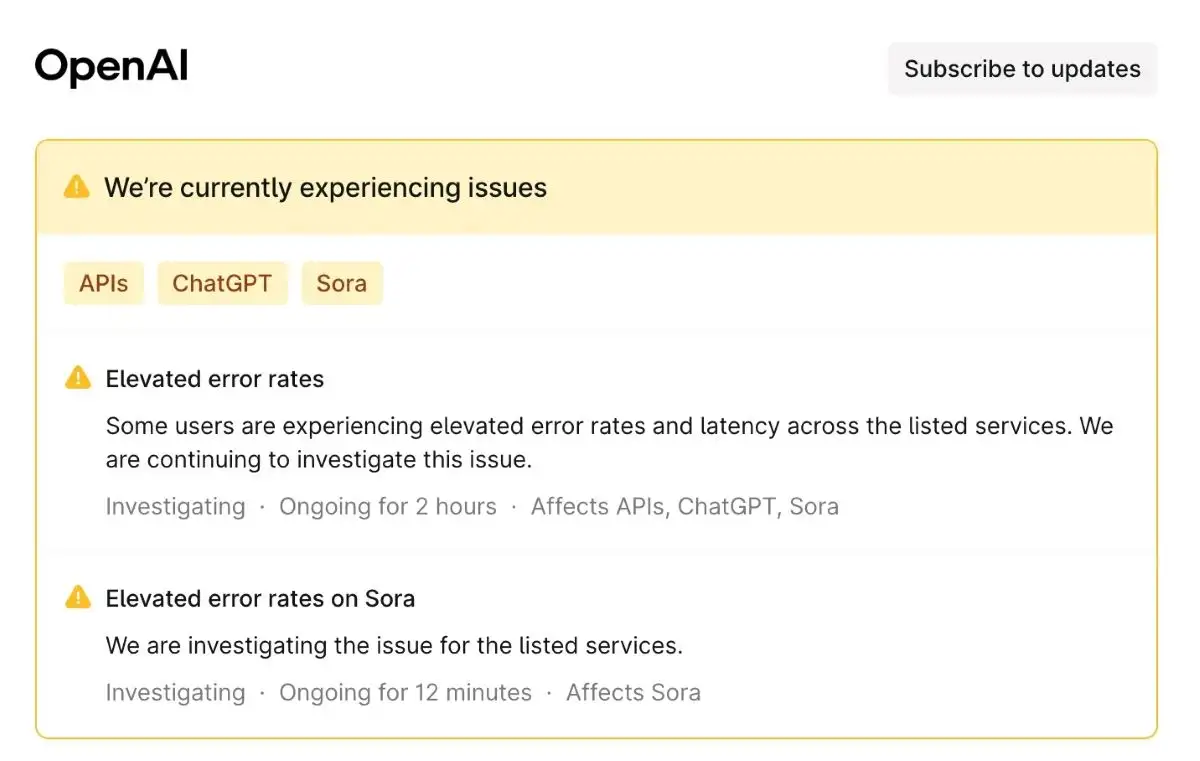The image size is (1200, 761).
Task: Click the warning icon beside the Sora incident
Action: coord(77,598)
